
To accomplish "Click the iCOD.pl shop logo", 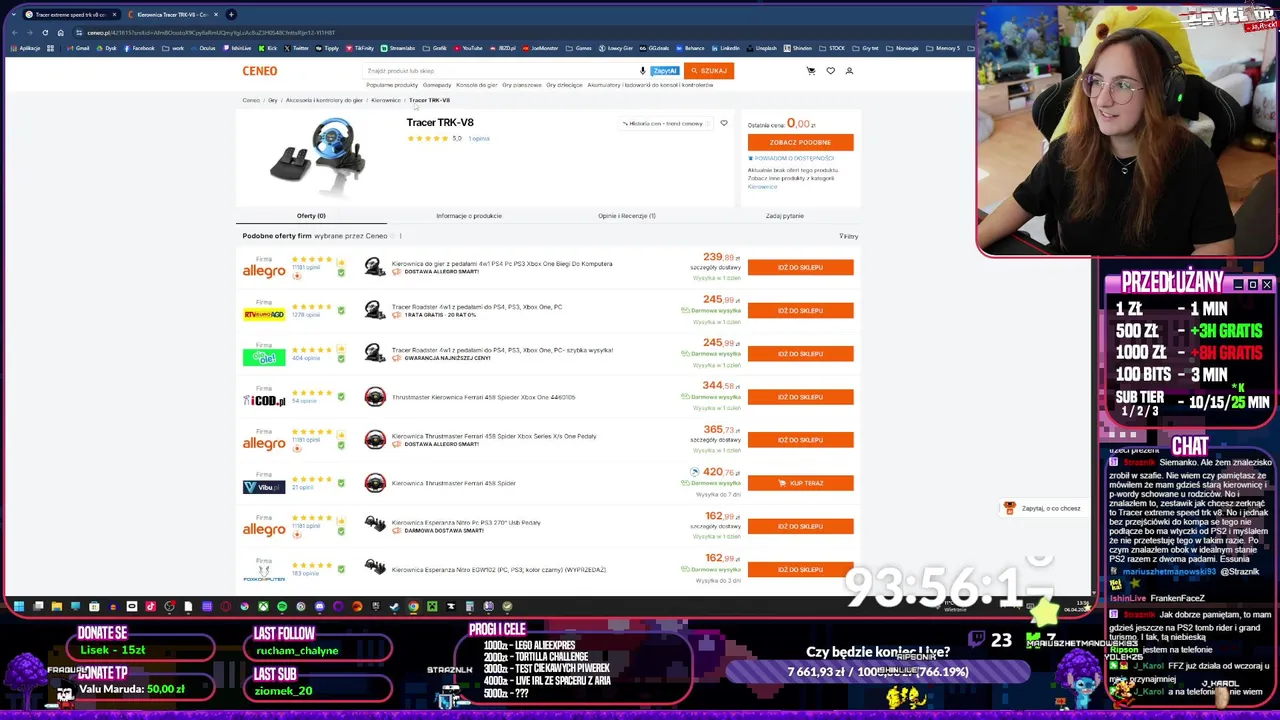I will [x=264, y=401].
